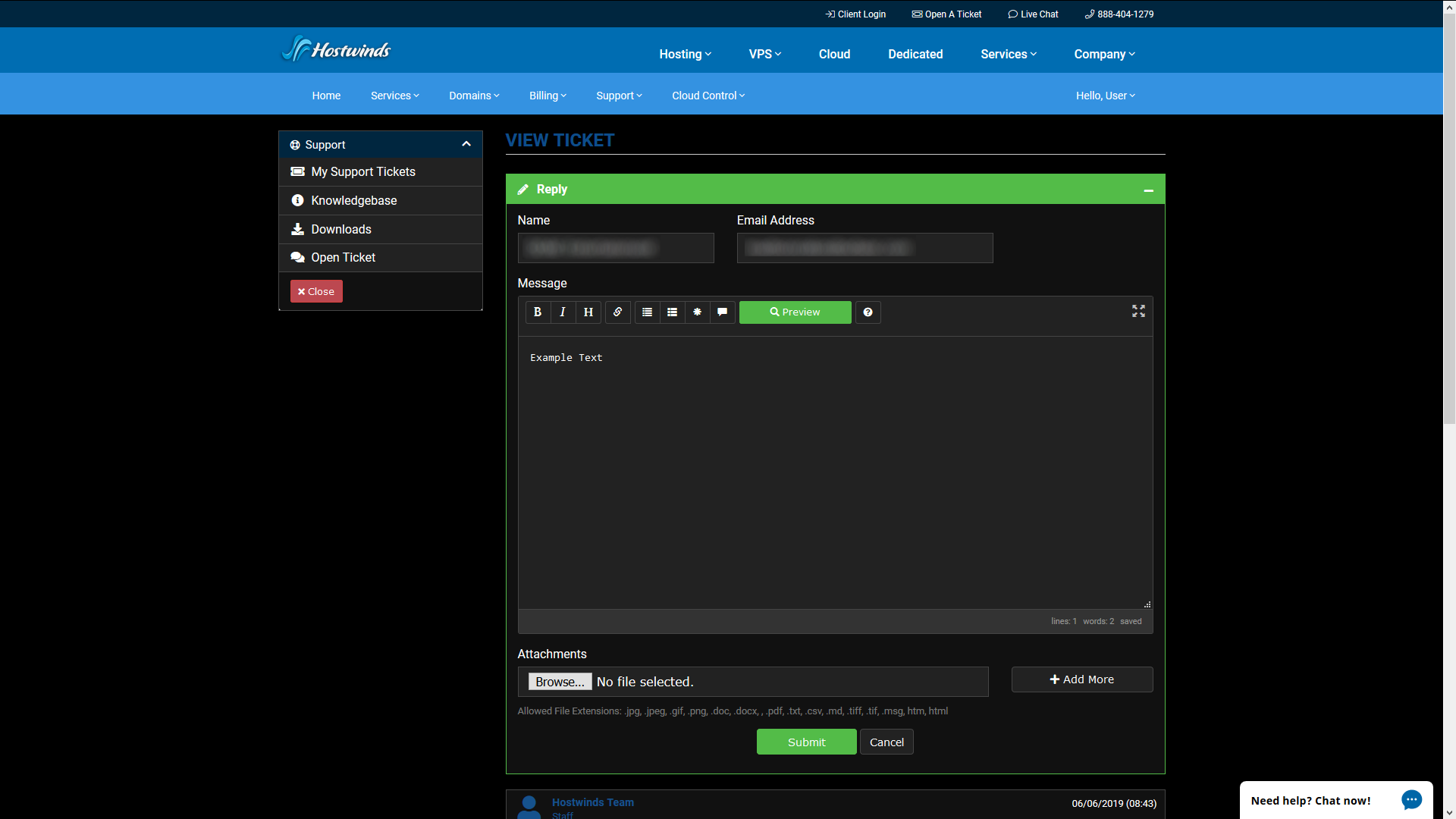Click the 888-404-1279 phone number
This screenshot has width=1456, height=819.
(1119, 14)
